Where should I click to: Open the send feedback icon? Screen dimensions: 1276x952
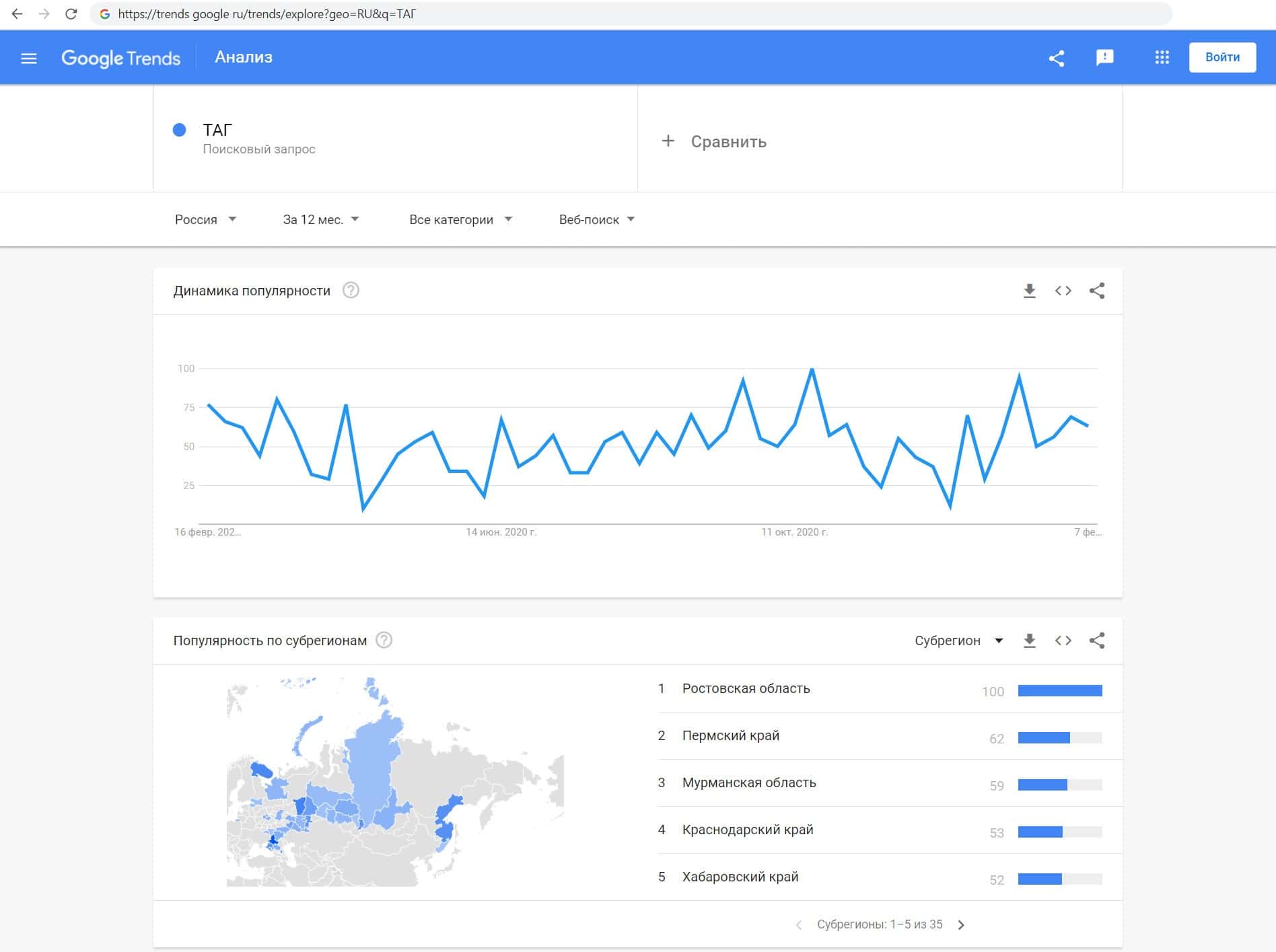coord(1104,58)
